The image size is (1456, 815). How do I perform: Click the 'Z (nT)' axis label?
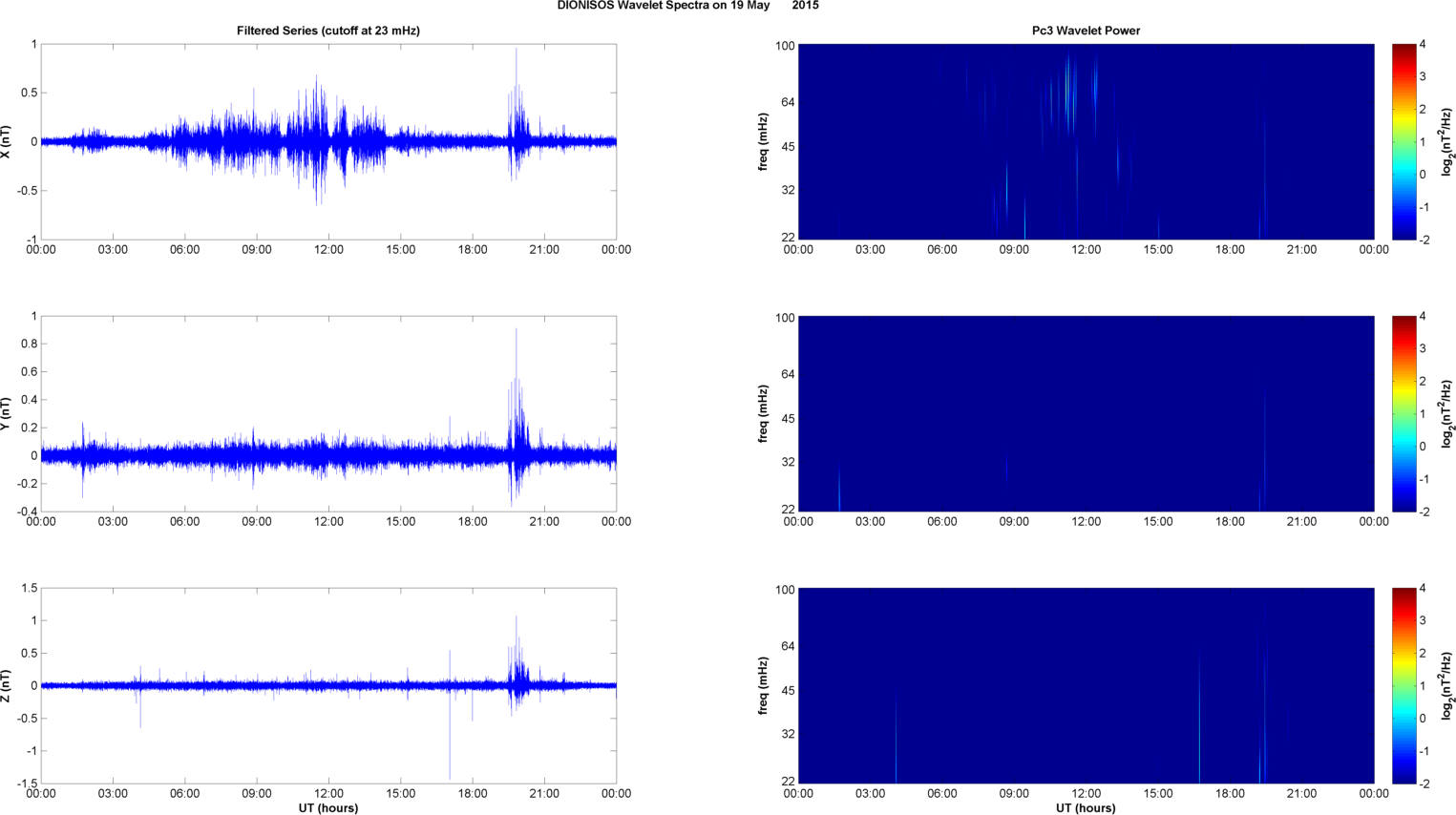pos(7,686)
